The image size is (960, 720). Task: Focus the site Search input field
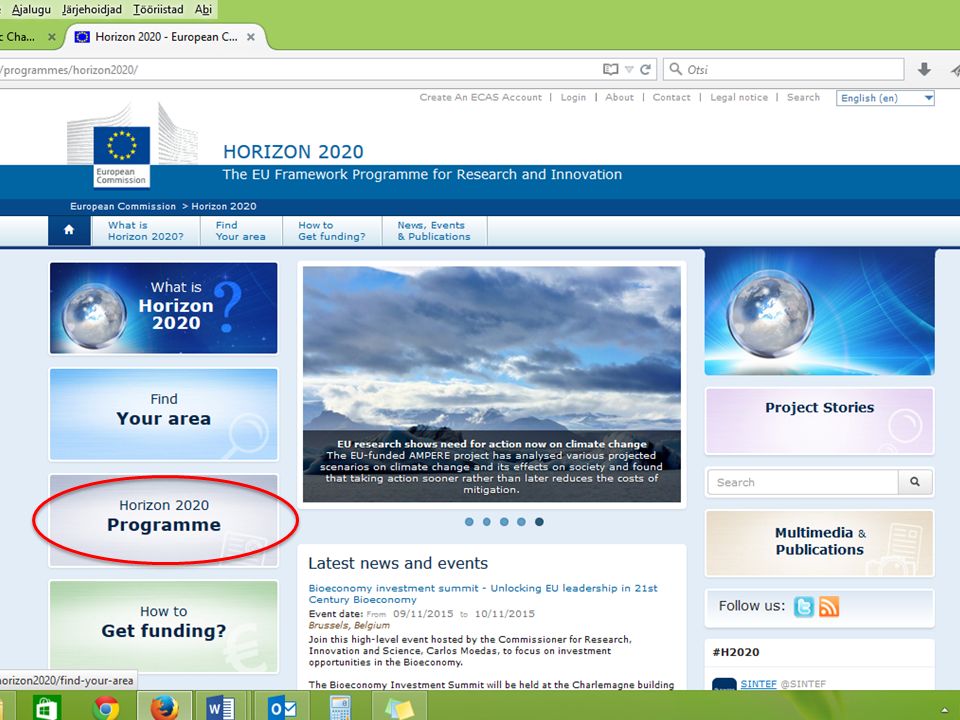coord(803,482)
